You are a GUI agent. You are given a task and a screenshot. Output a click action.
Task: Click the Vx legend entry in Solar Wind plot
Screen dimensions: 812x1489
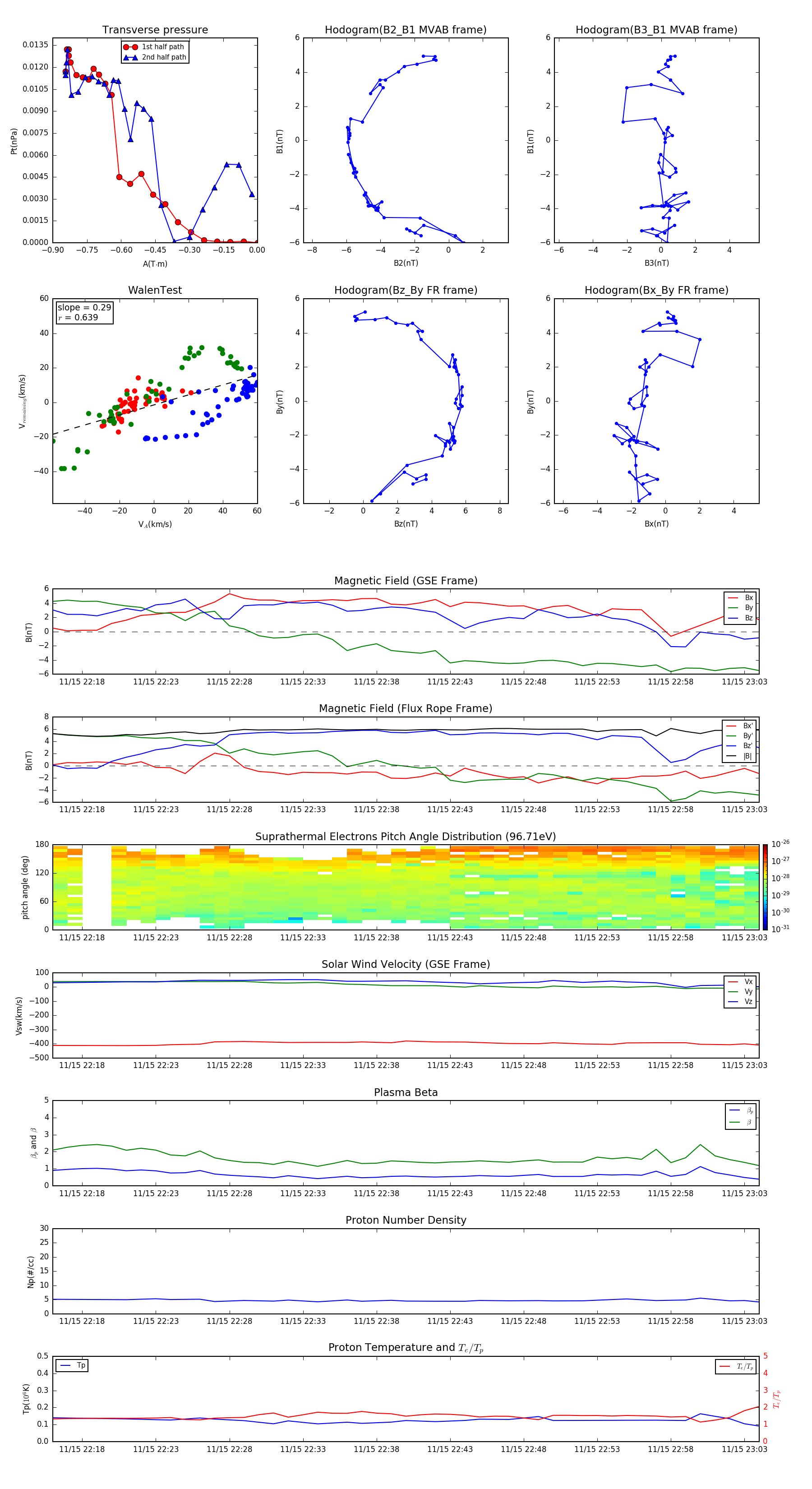click(x=740, y=981)
